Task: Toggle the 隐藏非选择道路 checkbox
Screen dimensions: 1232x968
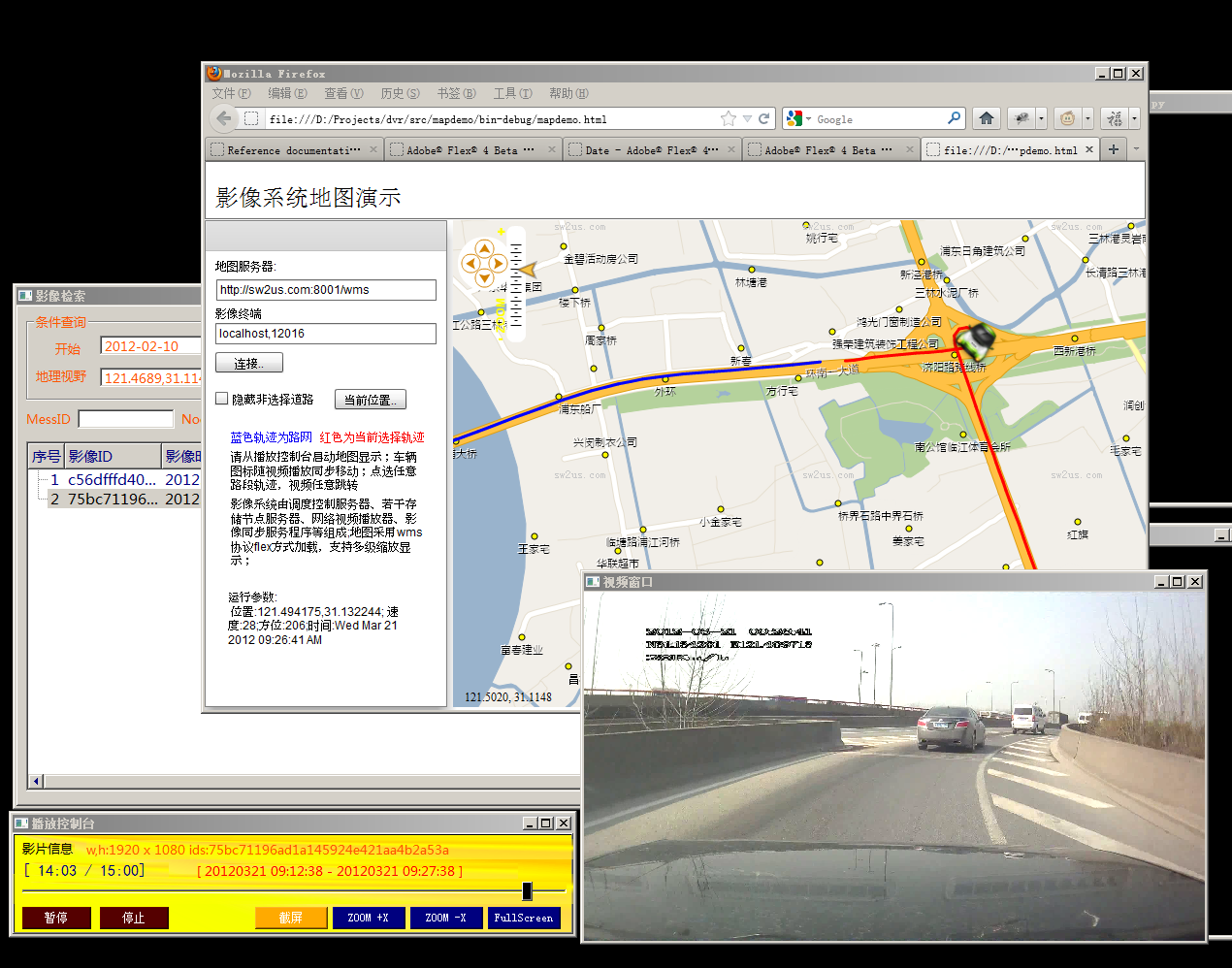Action: coord(221,399)
